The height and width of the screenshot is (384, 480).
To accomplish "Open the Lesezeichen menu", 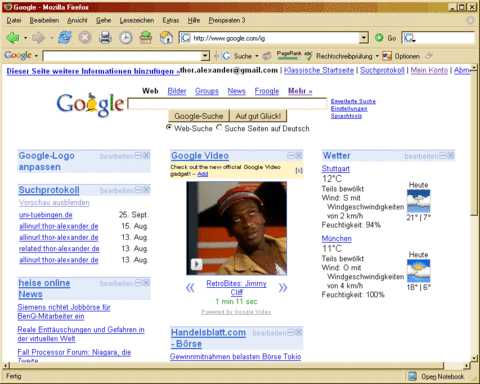I will 137,20.
